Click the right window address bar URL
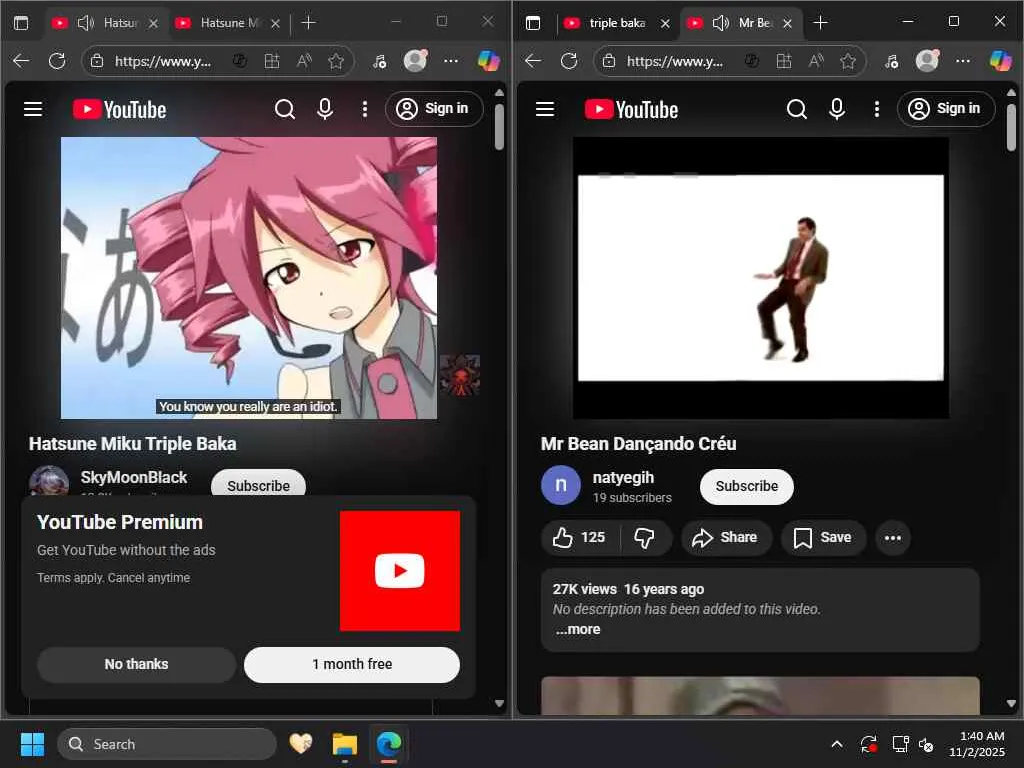Screen dimensions: 1024x768 pyautogui.click(x=675, y=61)
